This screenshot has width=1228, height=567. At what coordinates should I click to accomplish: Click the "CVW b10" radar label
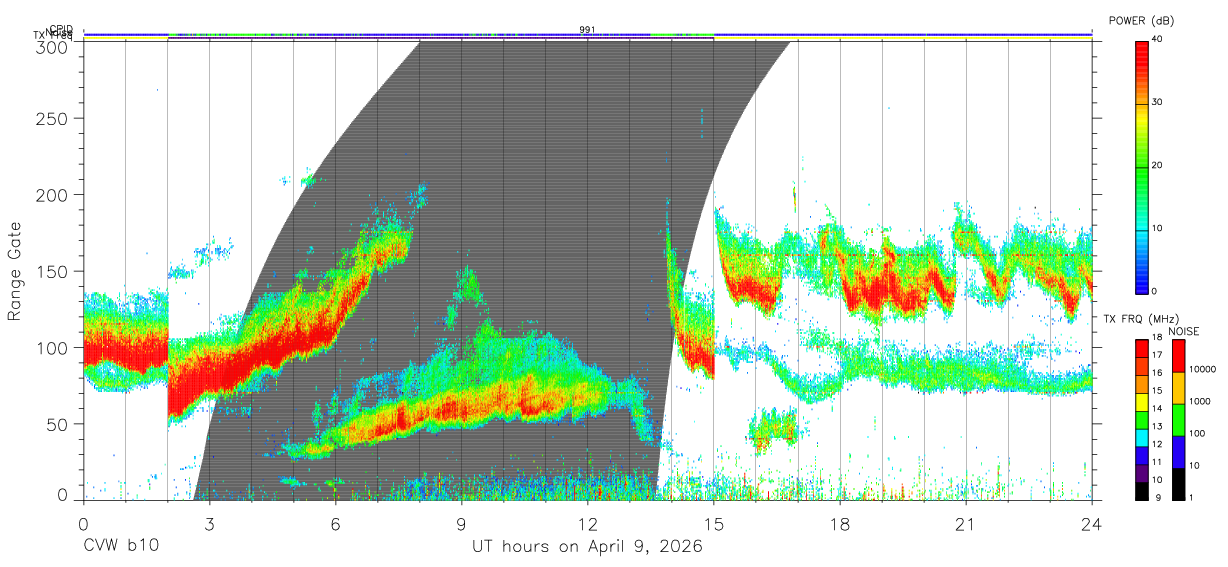click(121, 547)
